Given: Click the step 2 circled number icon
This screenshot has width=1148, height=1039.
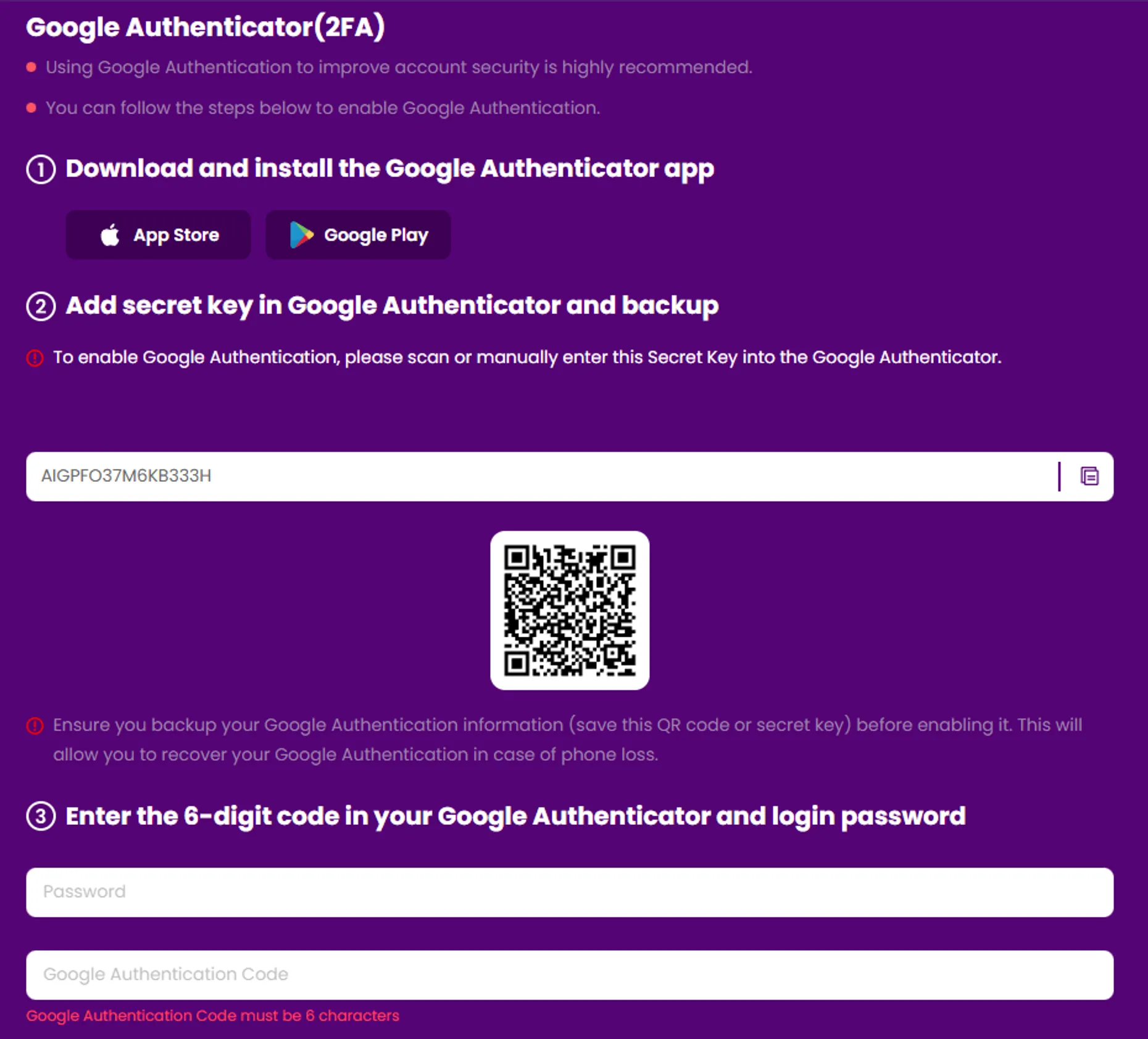Looking at the screenshot, I should pyautogui.click(x=41, y=306).
